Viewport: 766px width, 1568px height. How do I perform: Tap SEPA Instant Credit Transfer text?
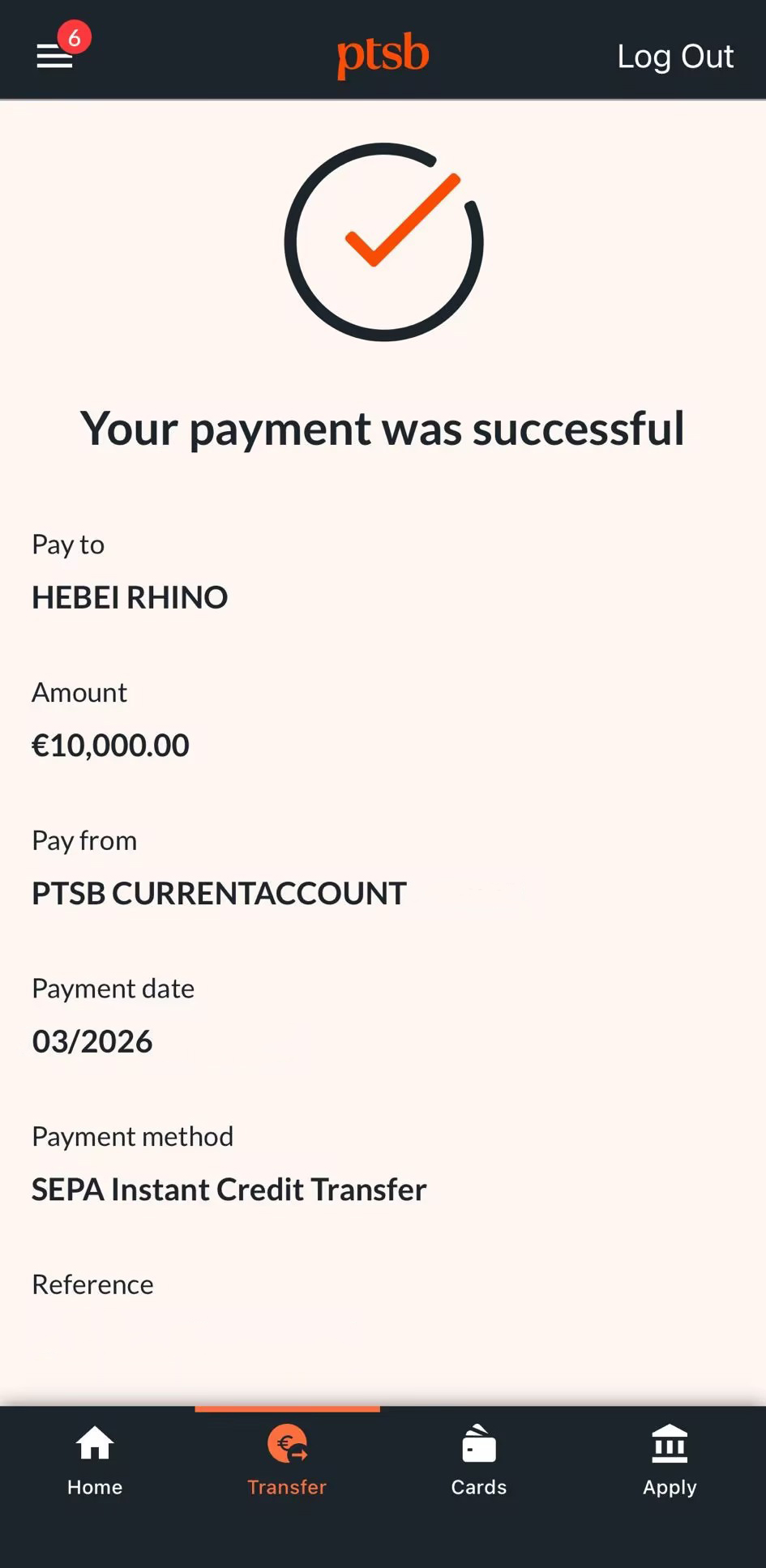[x=229, y=1190]
